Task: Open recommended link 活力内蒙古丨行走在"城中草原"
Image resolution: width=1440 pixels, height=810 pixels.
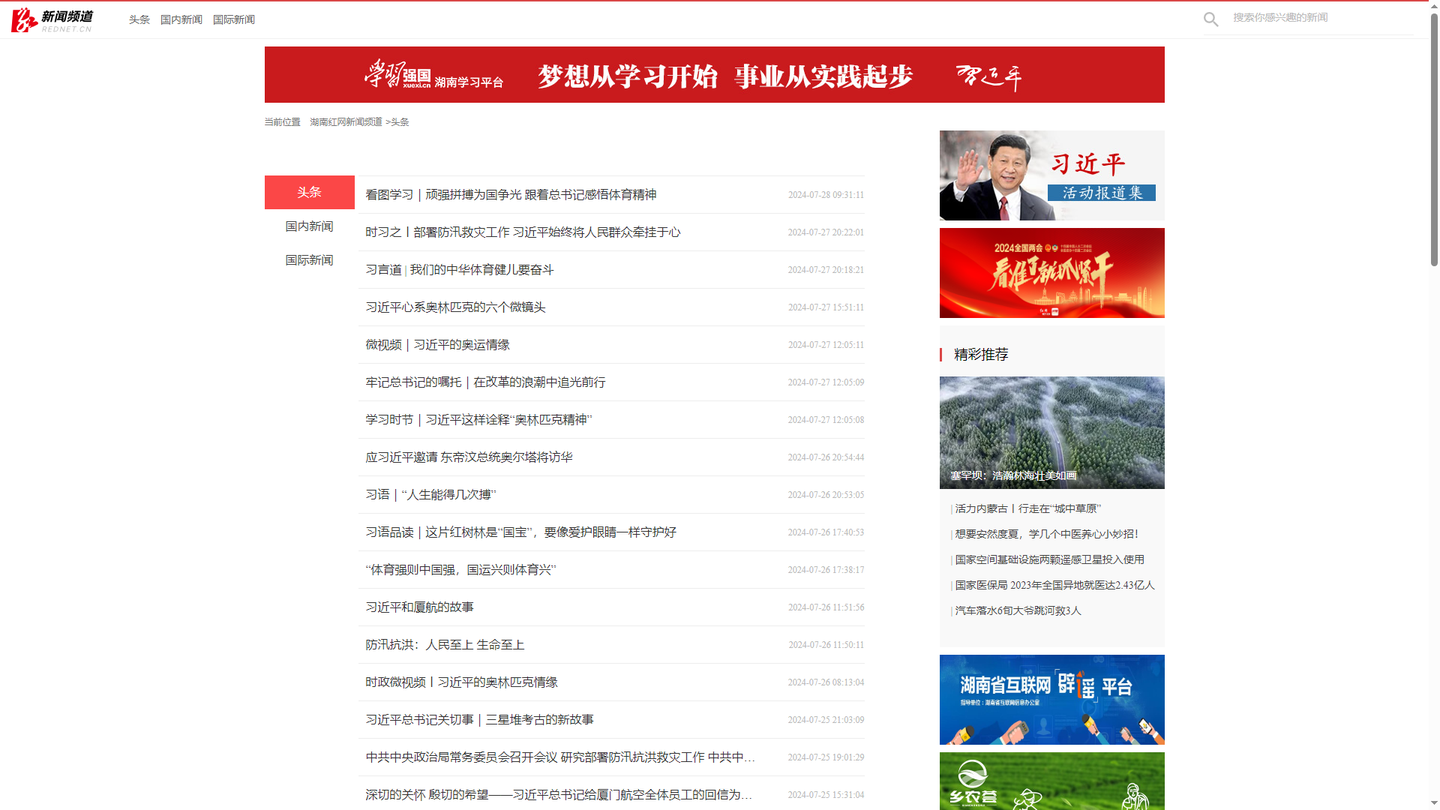Action: click(1028, 509)
